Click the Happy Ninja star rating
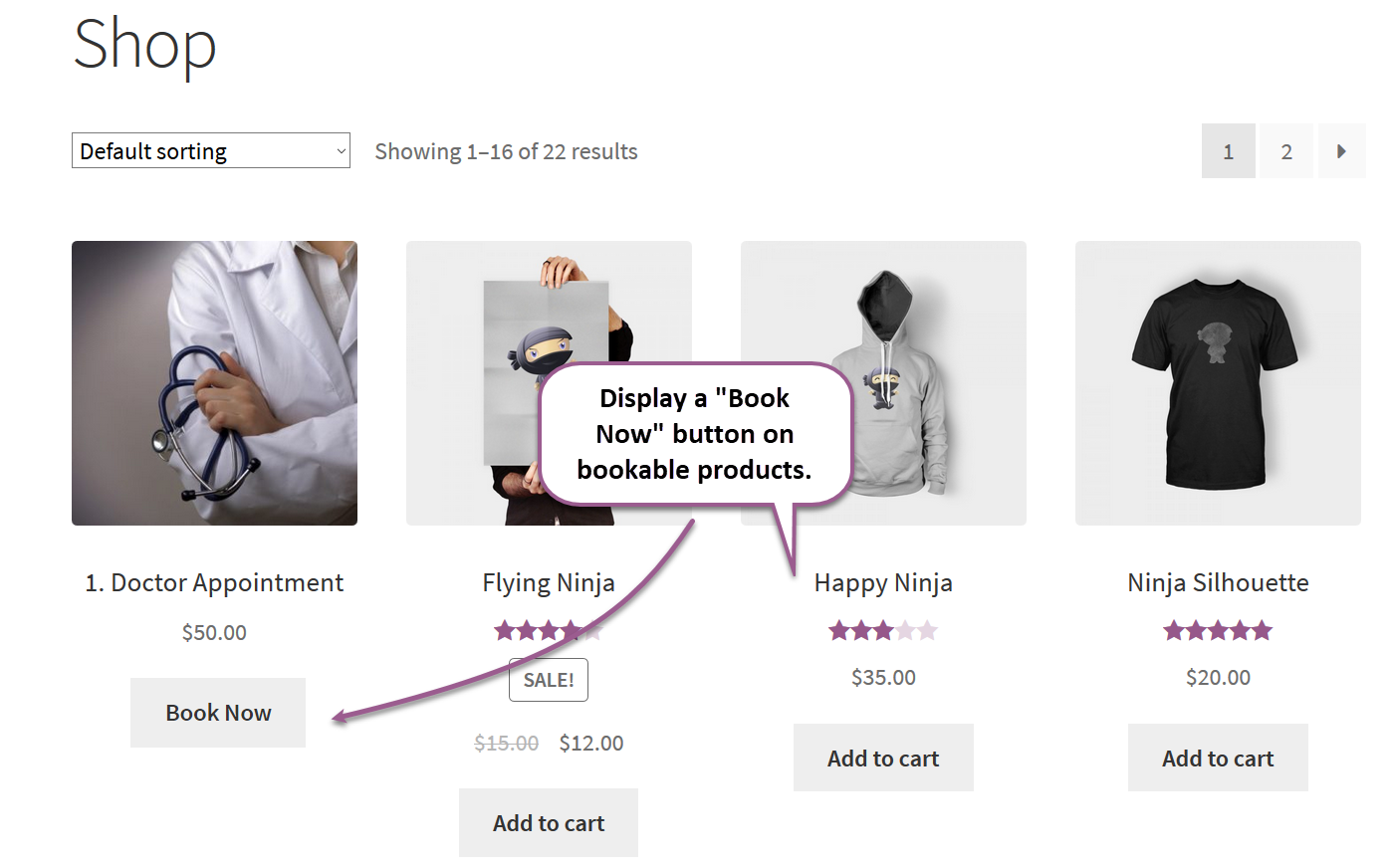The width and height of the screenshot is (1391, 868). [882, 630]
